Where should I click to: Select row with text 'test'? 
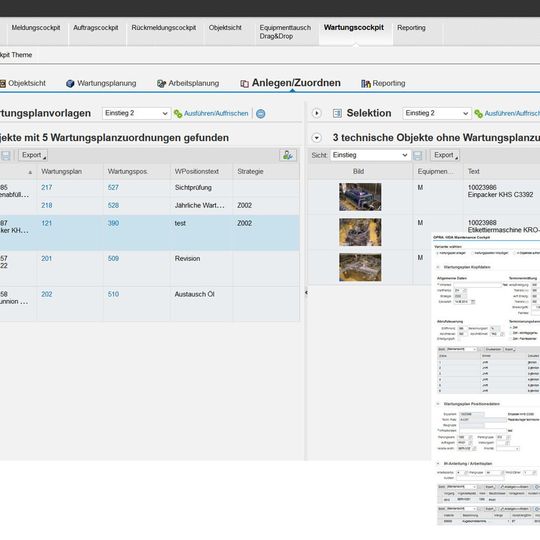(149, 233)
